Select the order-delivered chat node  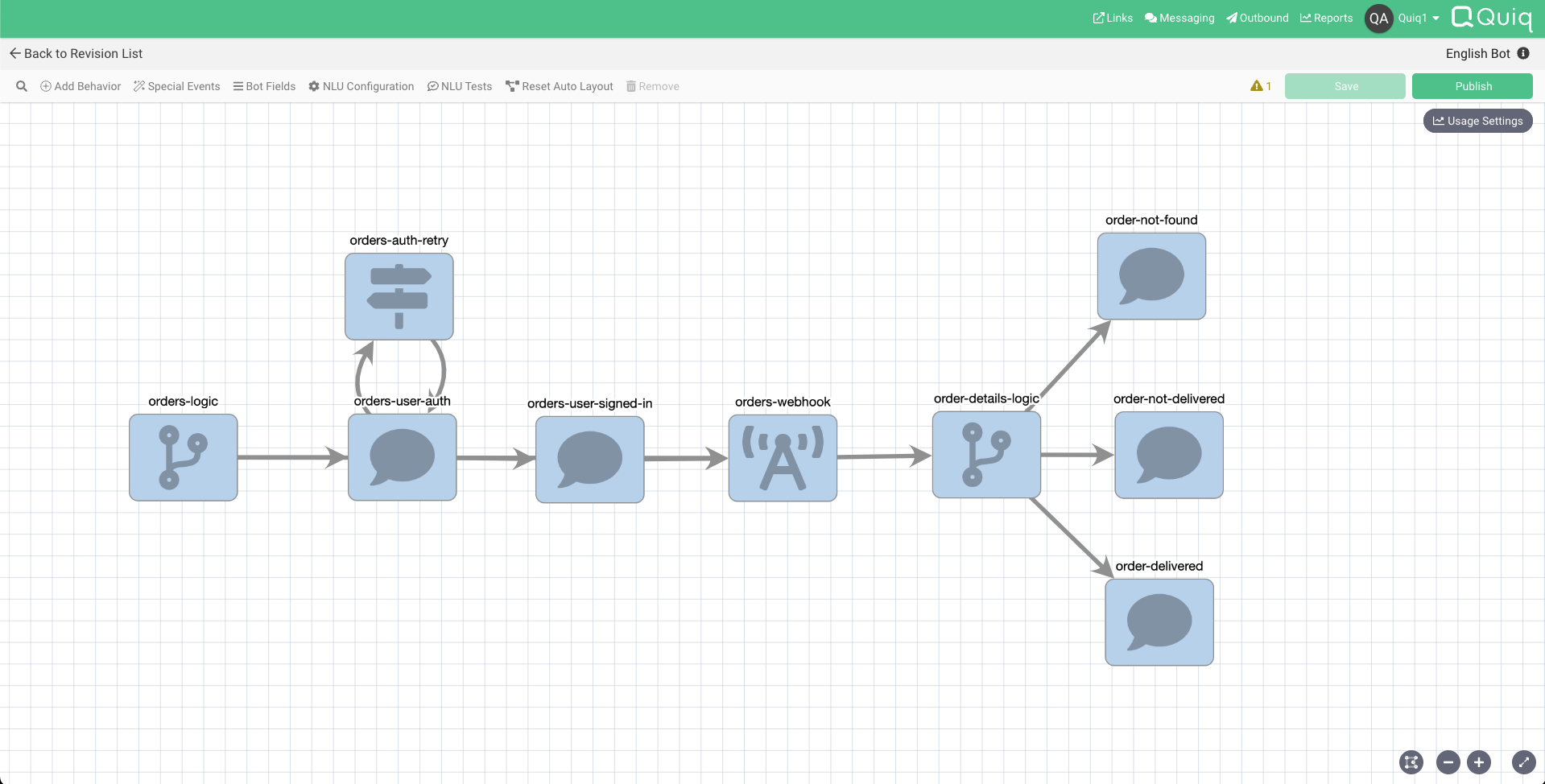(1159, 622)
